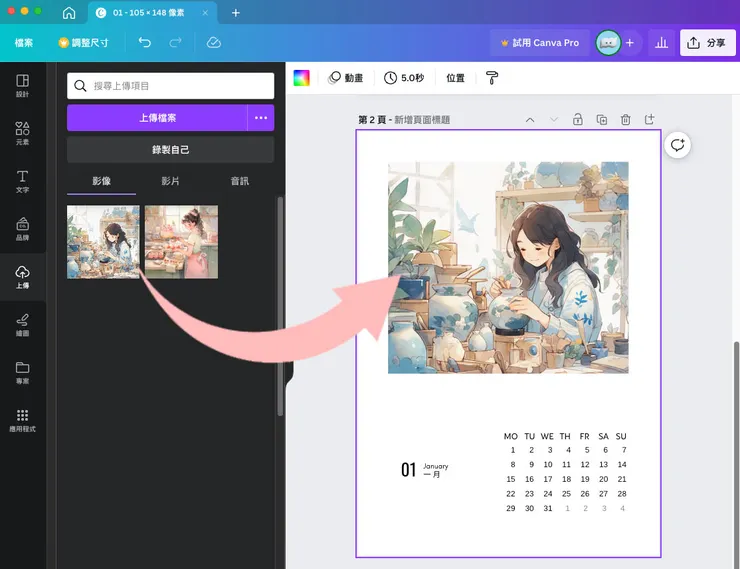Viewport: 740px width, 569px height.
Task: Lock page 2 with padlock icon
Action: (578, 119)
